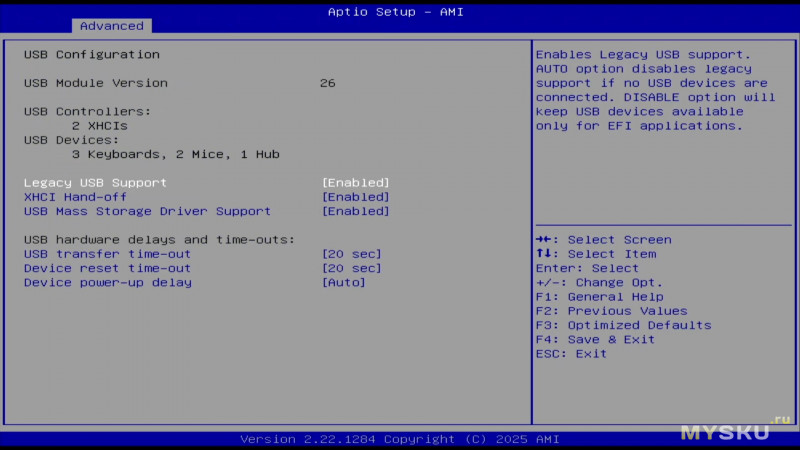Click the USB Controllers label
This screenshot has height=450, width=800.
[x=87, y=111]
